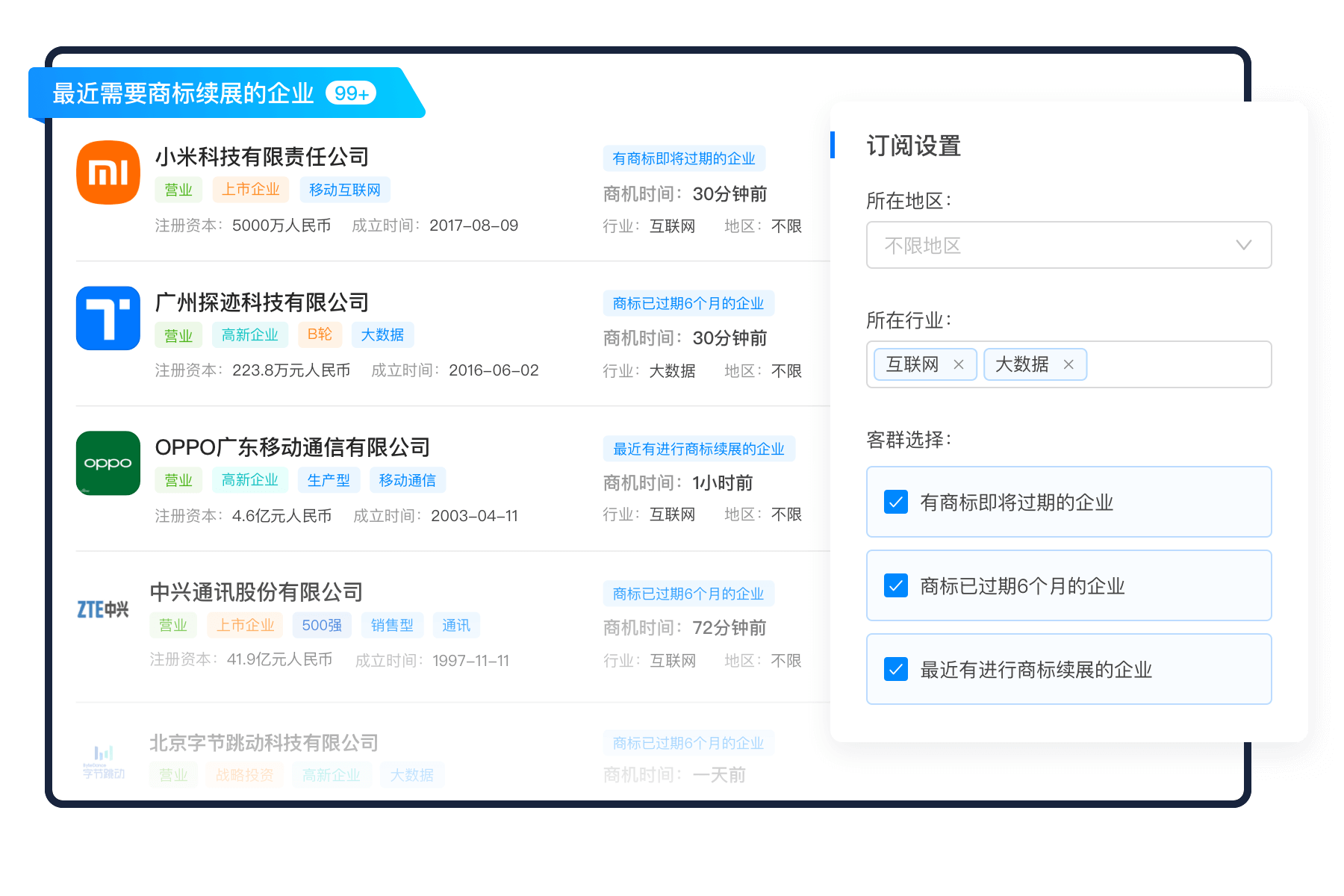The width and height of the screenshot is (1344, 896).
Task: Click 成立时间 value 2017-08-09
Action: [x=474, y=225]
